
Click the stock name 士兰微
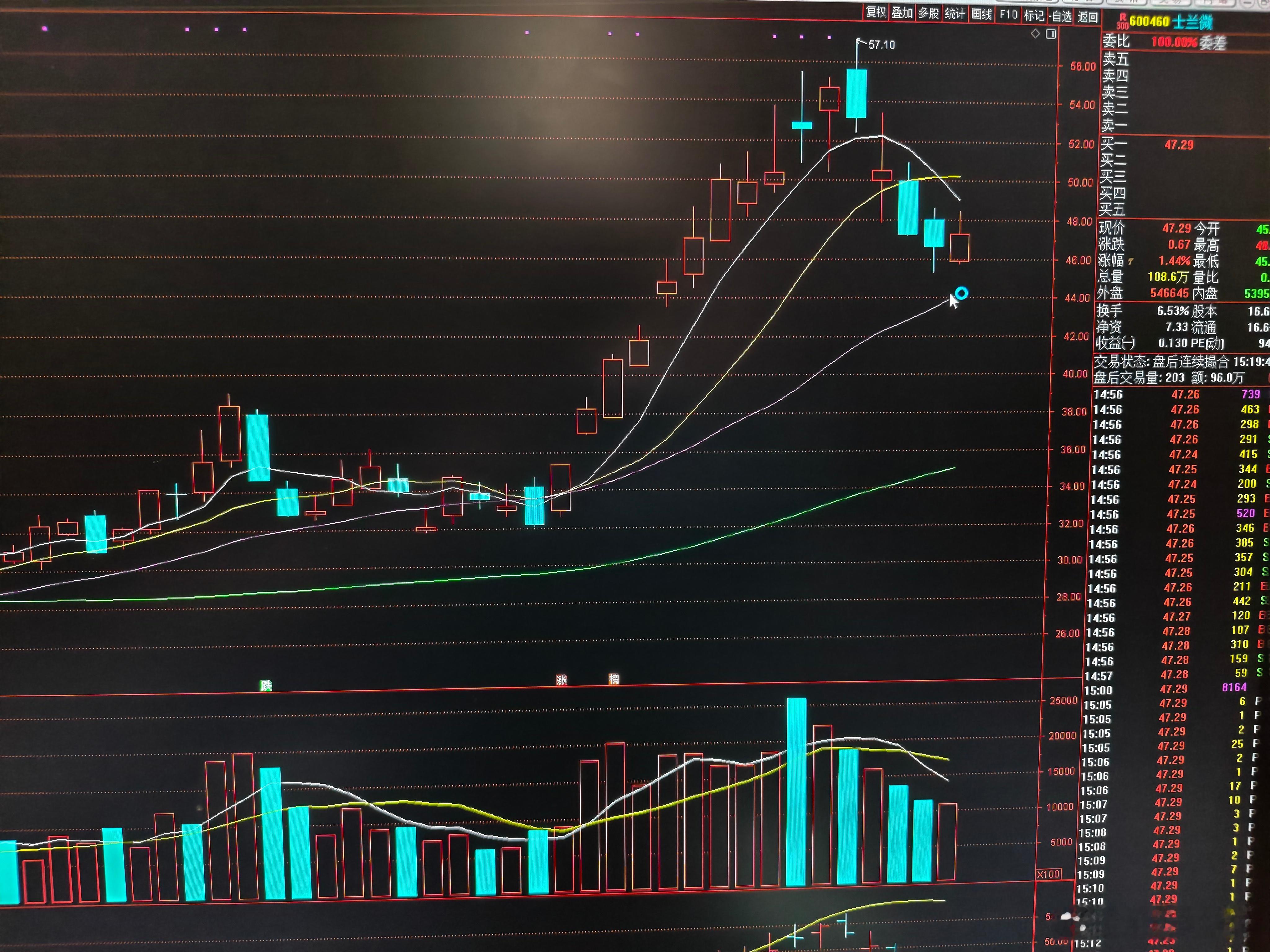click(x=1192, y=22)
